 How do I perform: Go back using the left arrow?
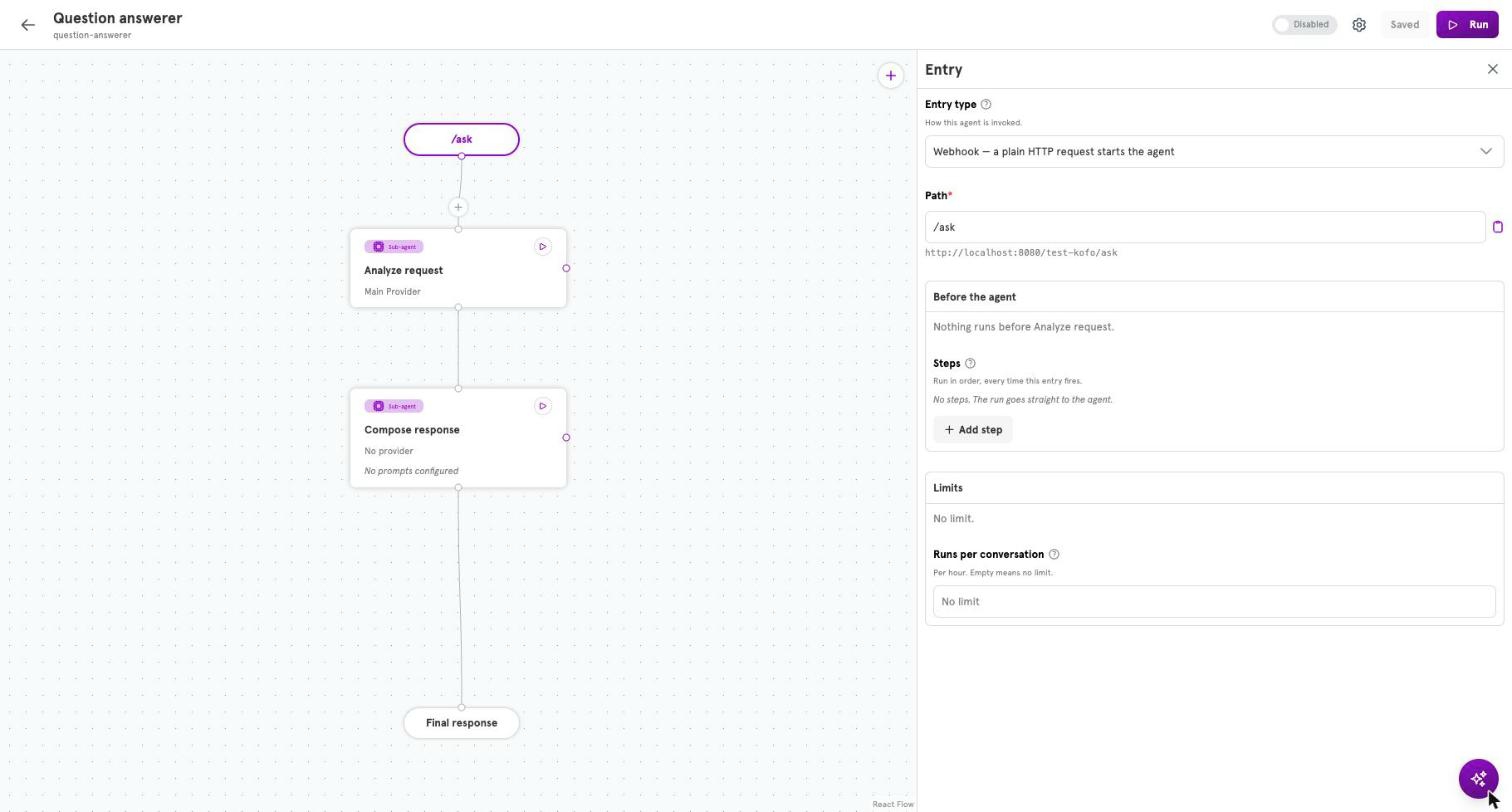click(28, 25)
